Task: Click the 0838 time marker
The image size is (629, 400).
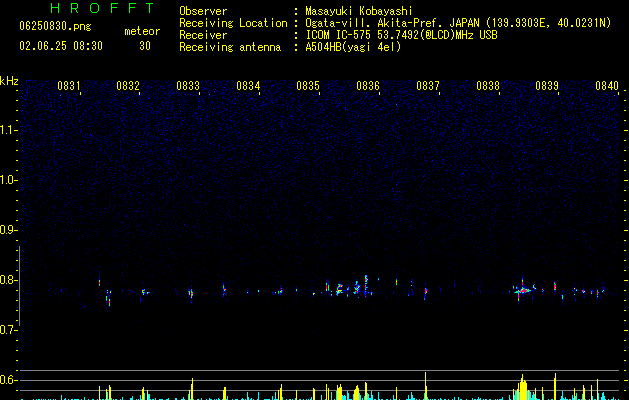Action: 488,86
